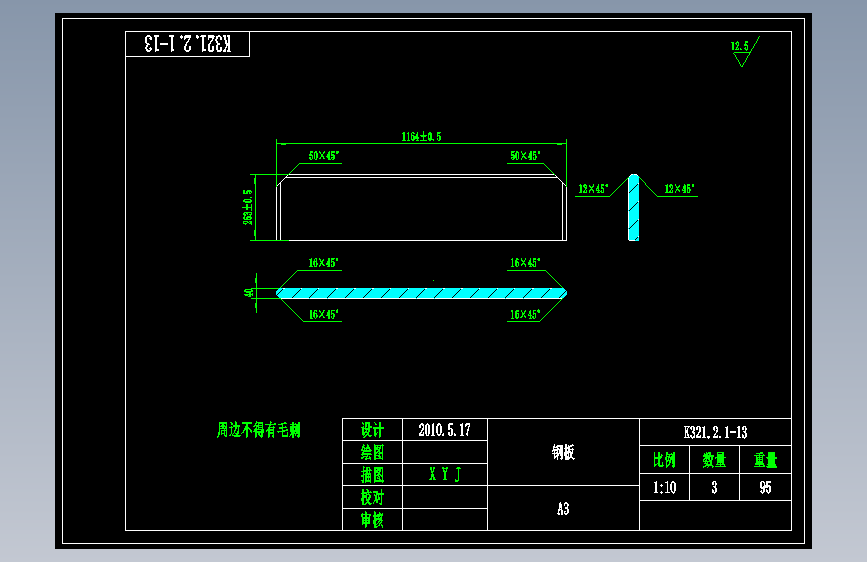Select the 12×45° label right of the vertical cyan section

point(679,189)
